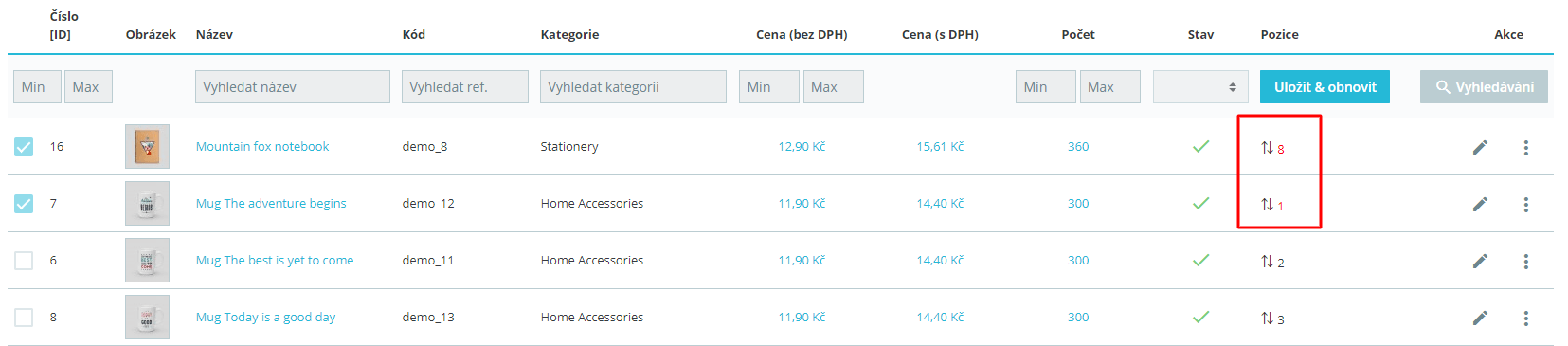The width and height of the screenshot is (1568, 346).
Task: Open three-dot menu for Mug Today is a good day
Action: click(x=1525, y=318)
